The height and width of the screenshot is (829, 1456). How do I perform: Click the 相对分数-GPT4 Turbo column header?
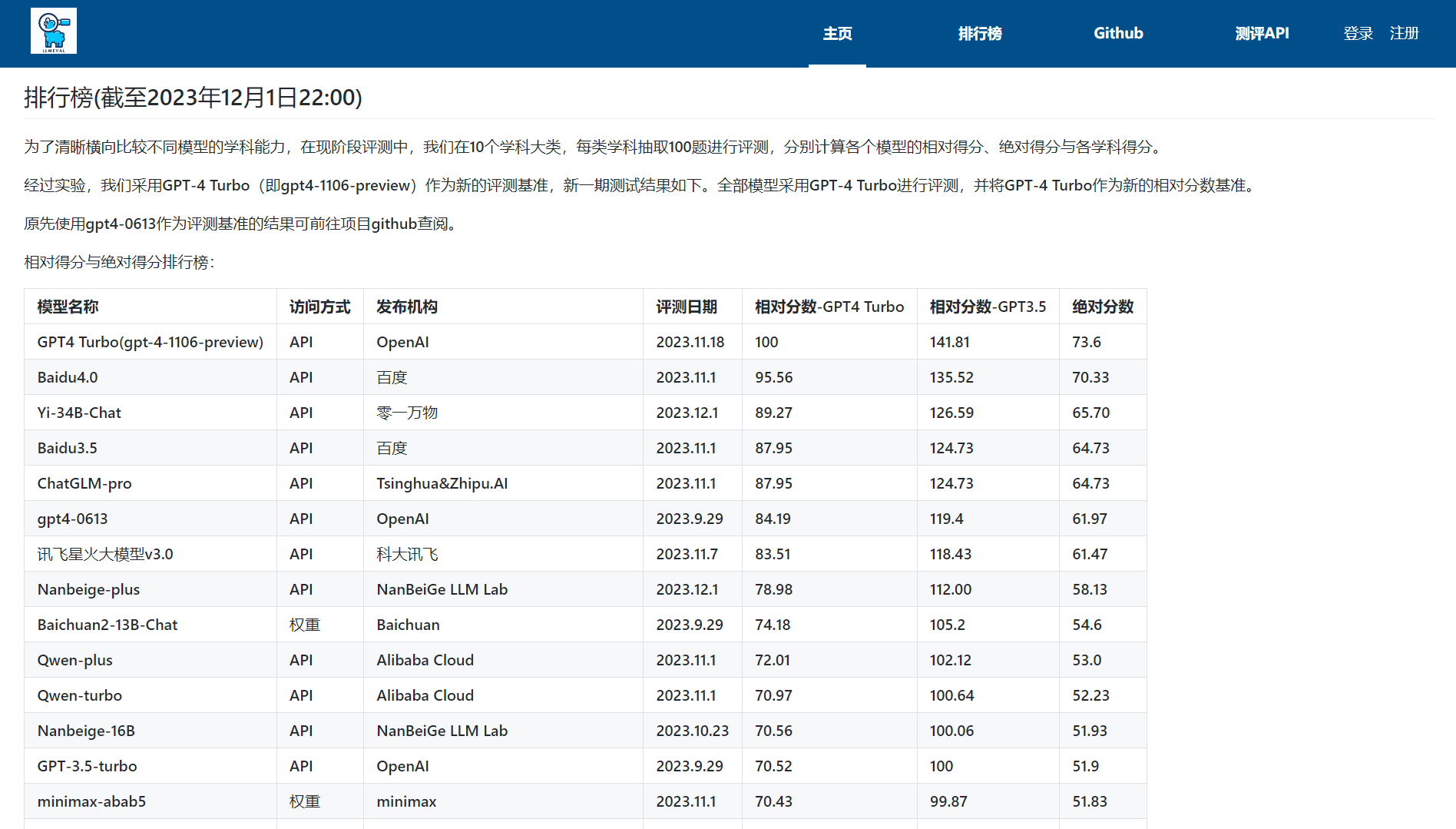829,307
